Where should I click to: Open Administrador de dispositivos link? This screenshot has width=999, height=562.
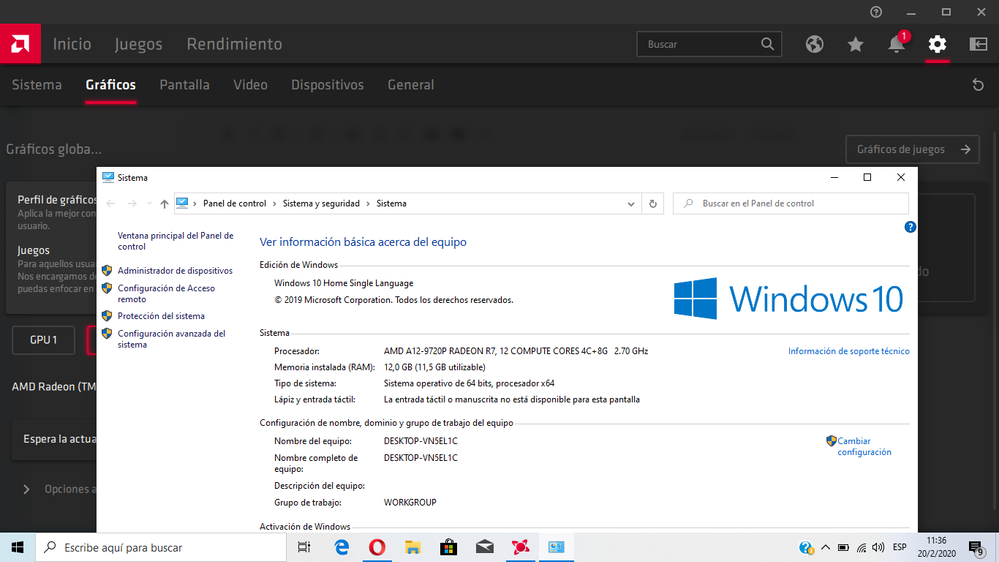(175, 271)
